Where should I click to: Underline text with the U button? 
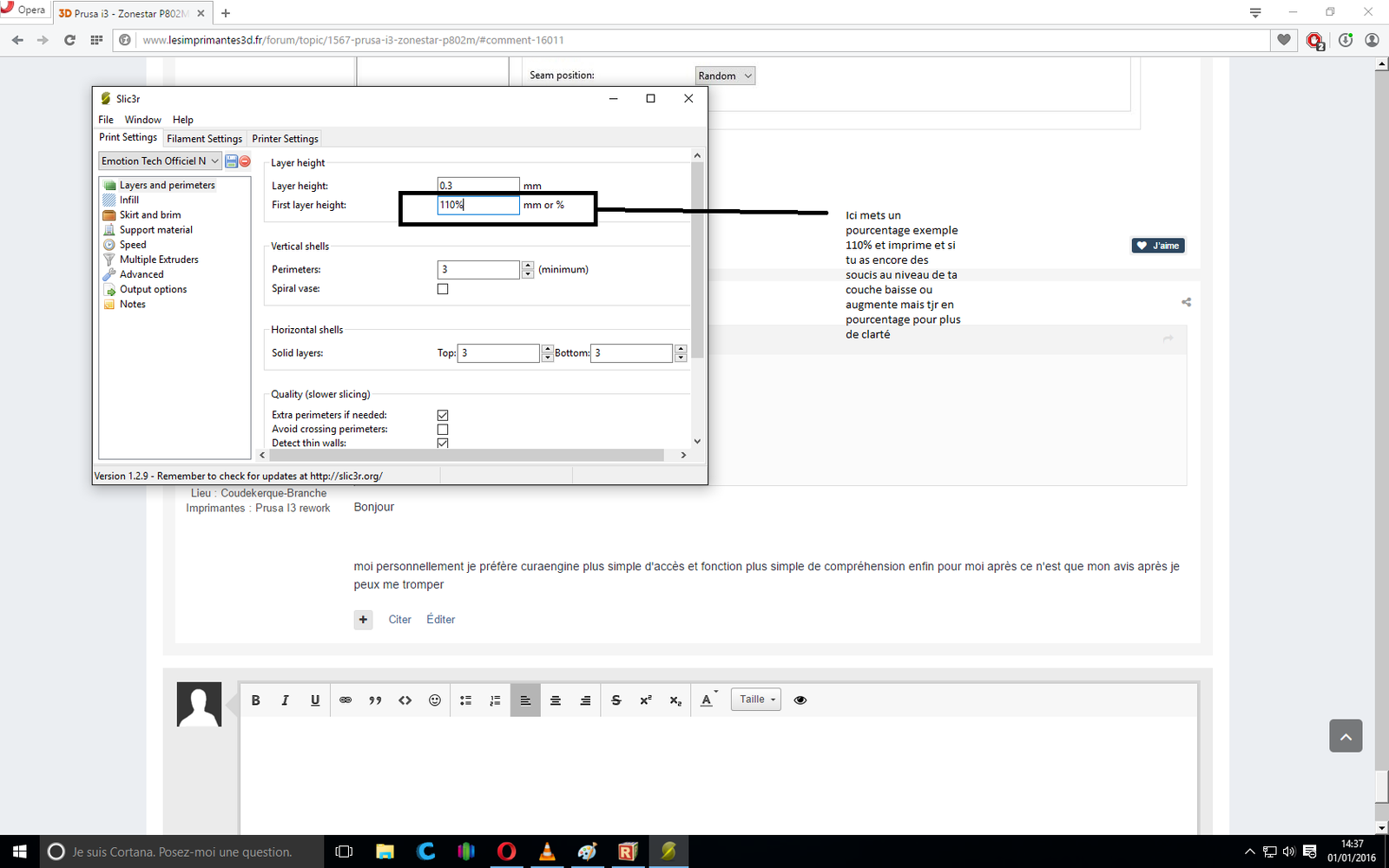tap(315, 700)
